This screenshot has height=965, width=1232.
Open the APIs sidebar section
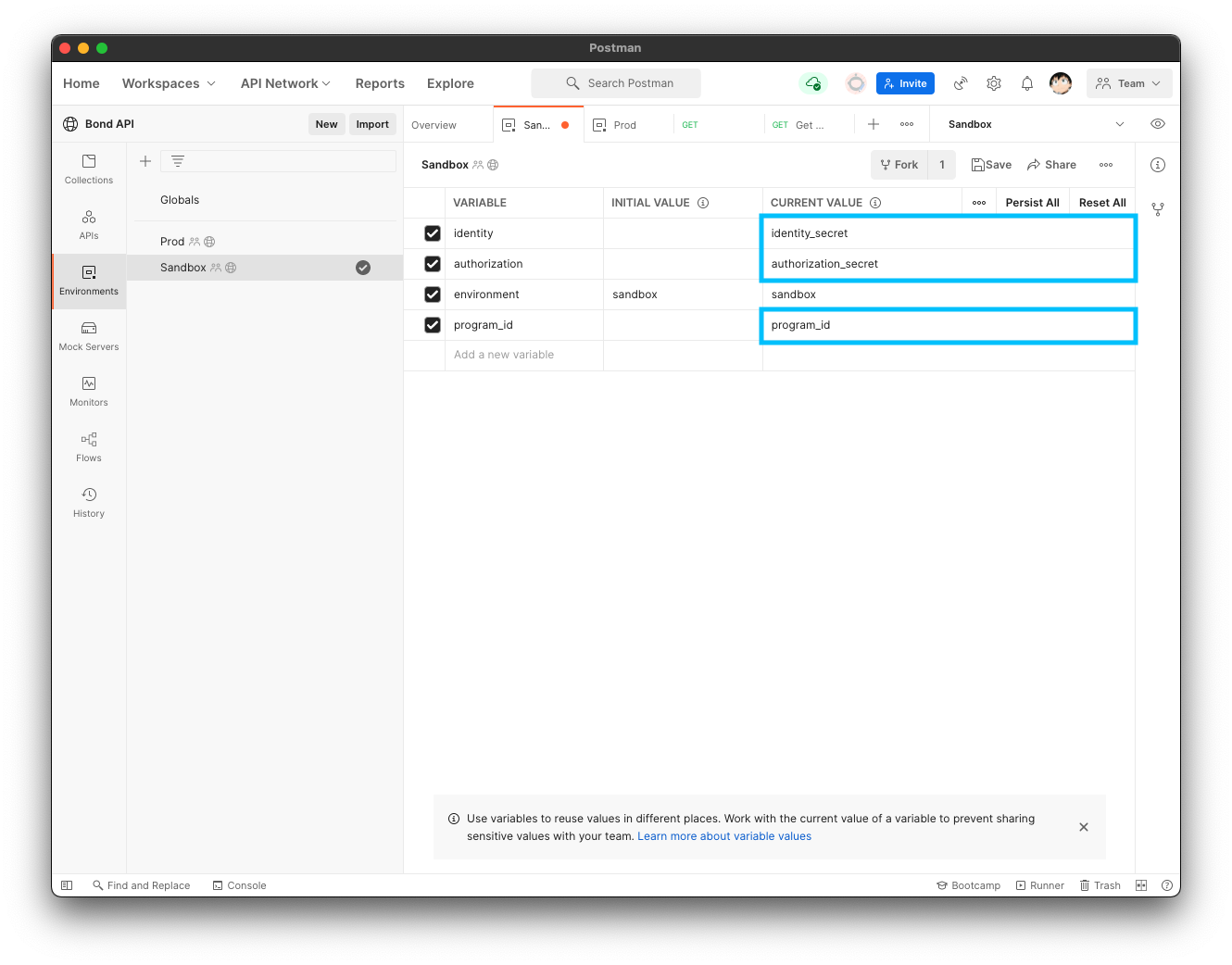coord(89,225)
